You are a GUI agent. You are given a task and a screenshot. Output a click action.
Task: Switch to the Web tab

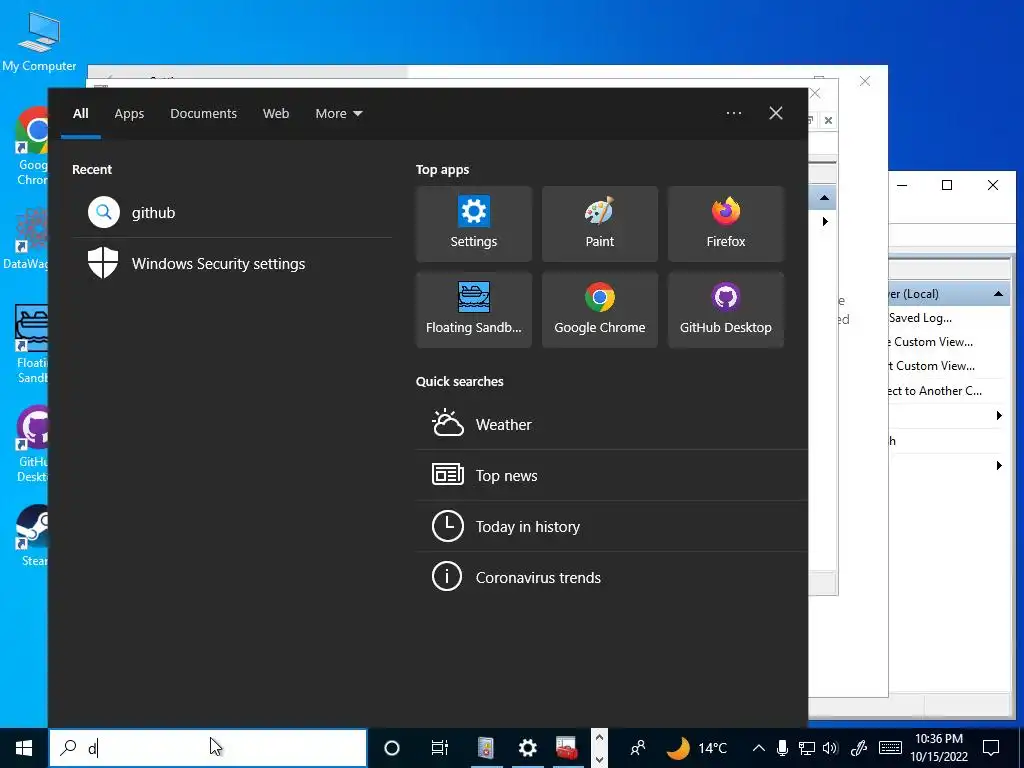276,114
